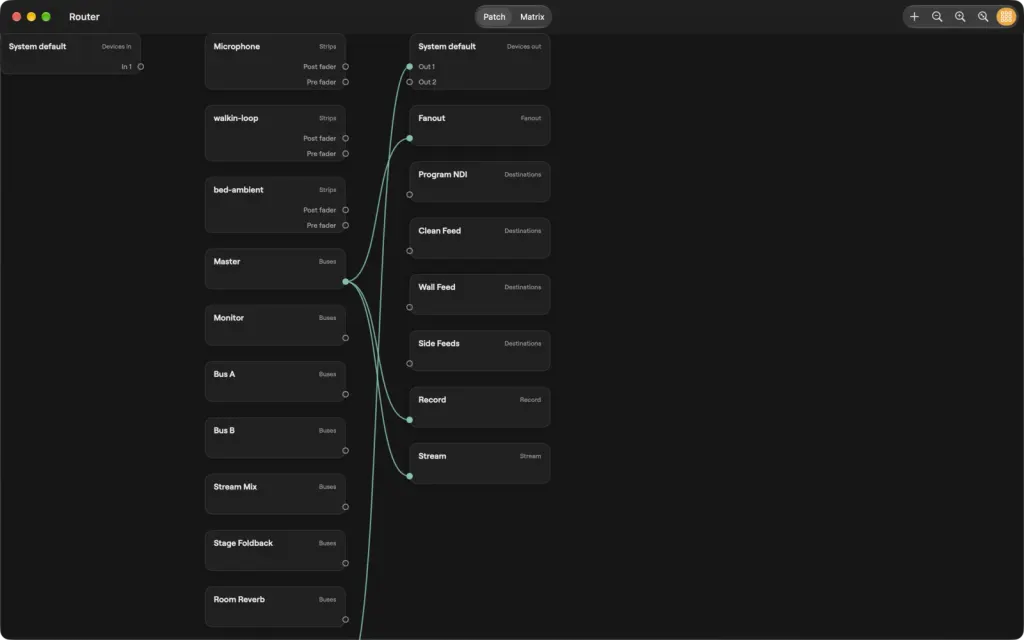The height and width of the screenshot is (640, 1024).
Task: Click the Out 2 port on System default output
Action: [409, 82]
